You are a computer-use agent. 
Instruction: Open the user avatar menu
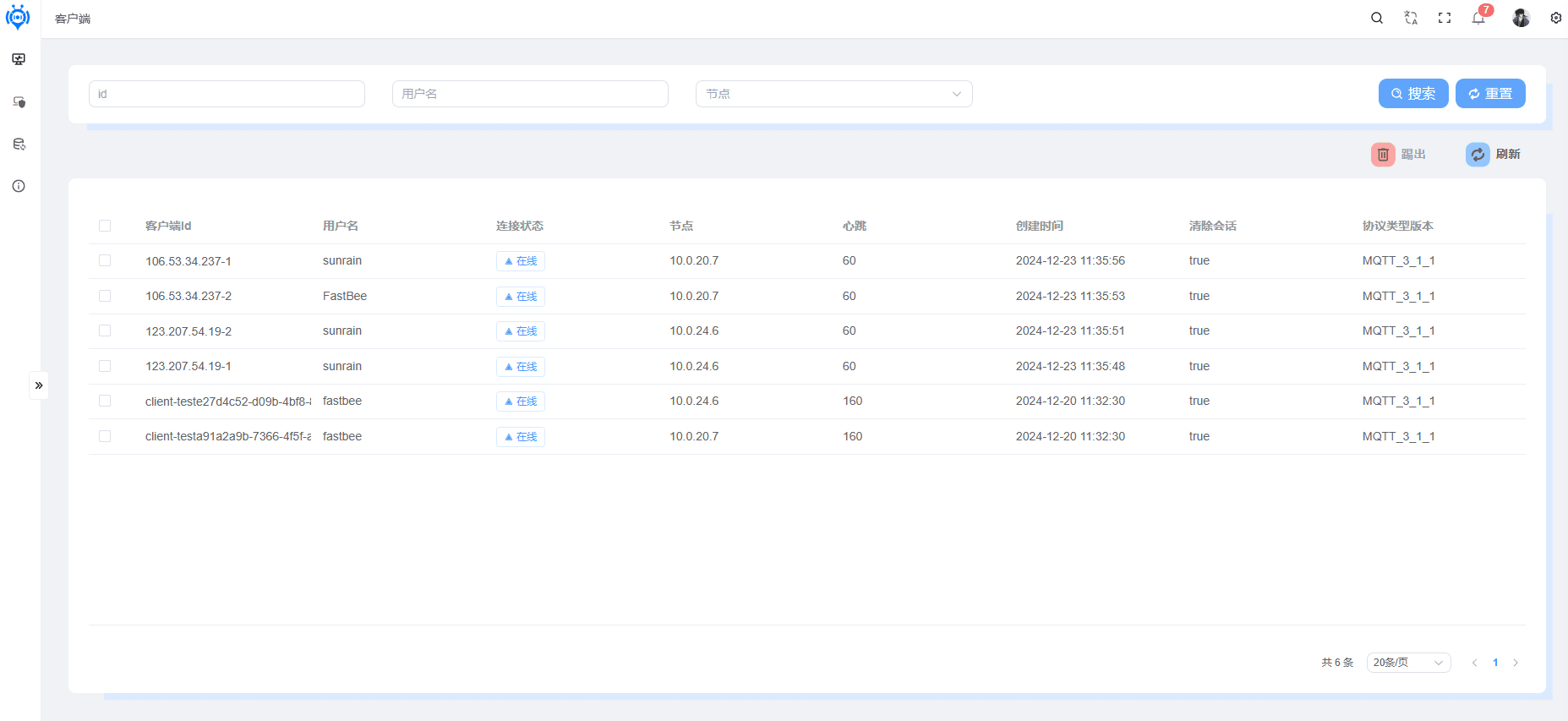click(1522, 18)
